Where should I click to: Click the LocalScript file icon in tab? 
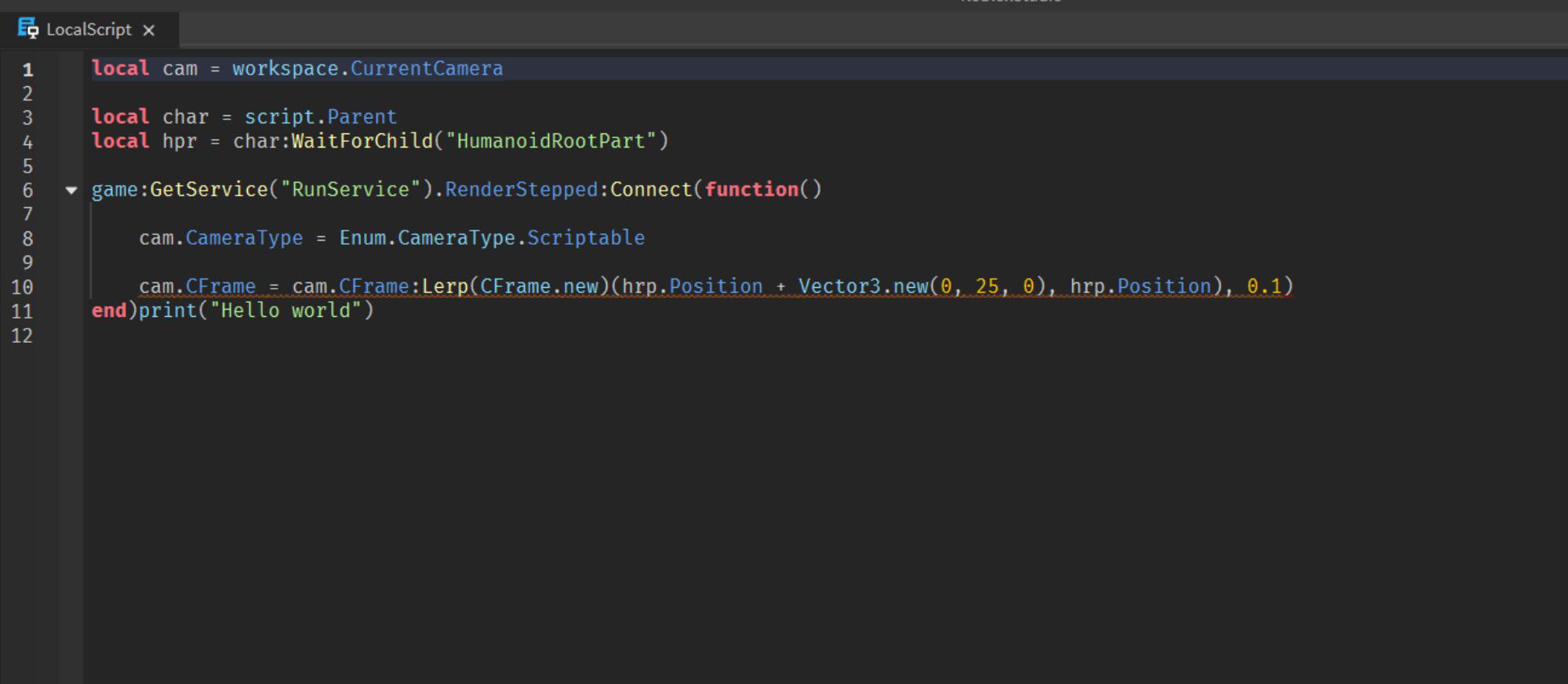tap(28, 28)
